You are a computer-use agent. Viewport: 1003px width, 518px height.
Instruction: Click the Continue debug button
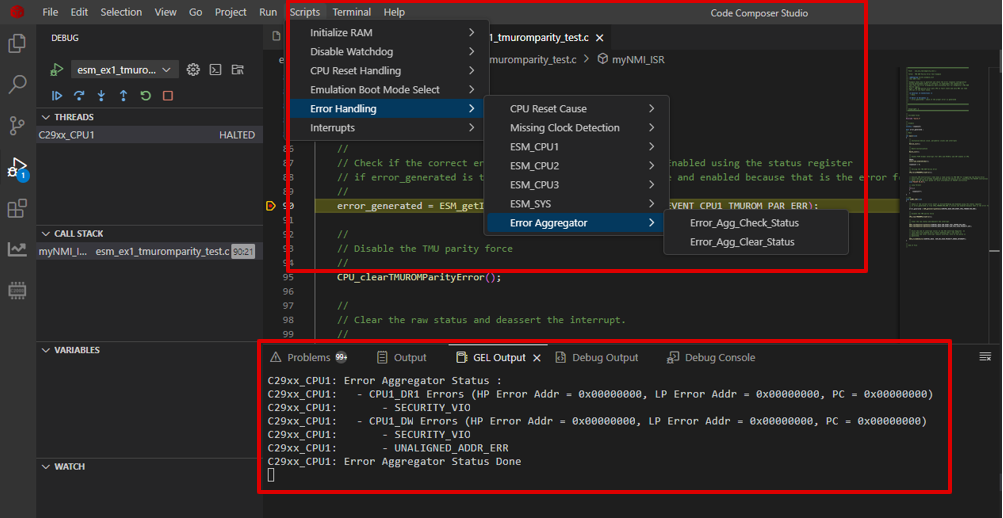[x=57, y=96]
